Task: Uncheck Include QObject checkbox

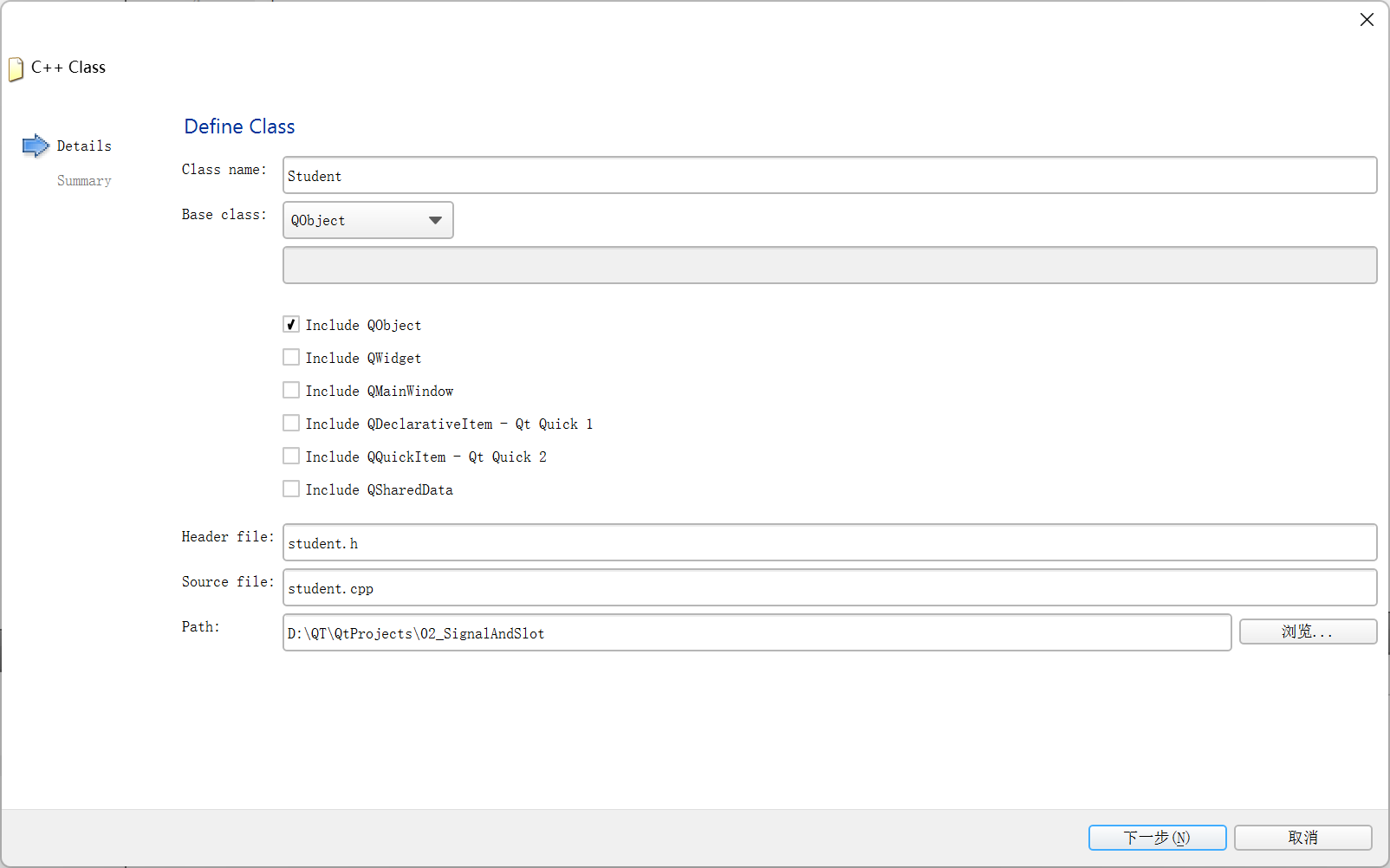Action: 291,325
